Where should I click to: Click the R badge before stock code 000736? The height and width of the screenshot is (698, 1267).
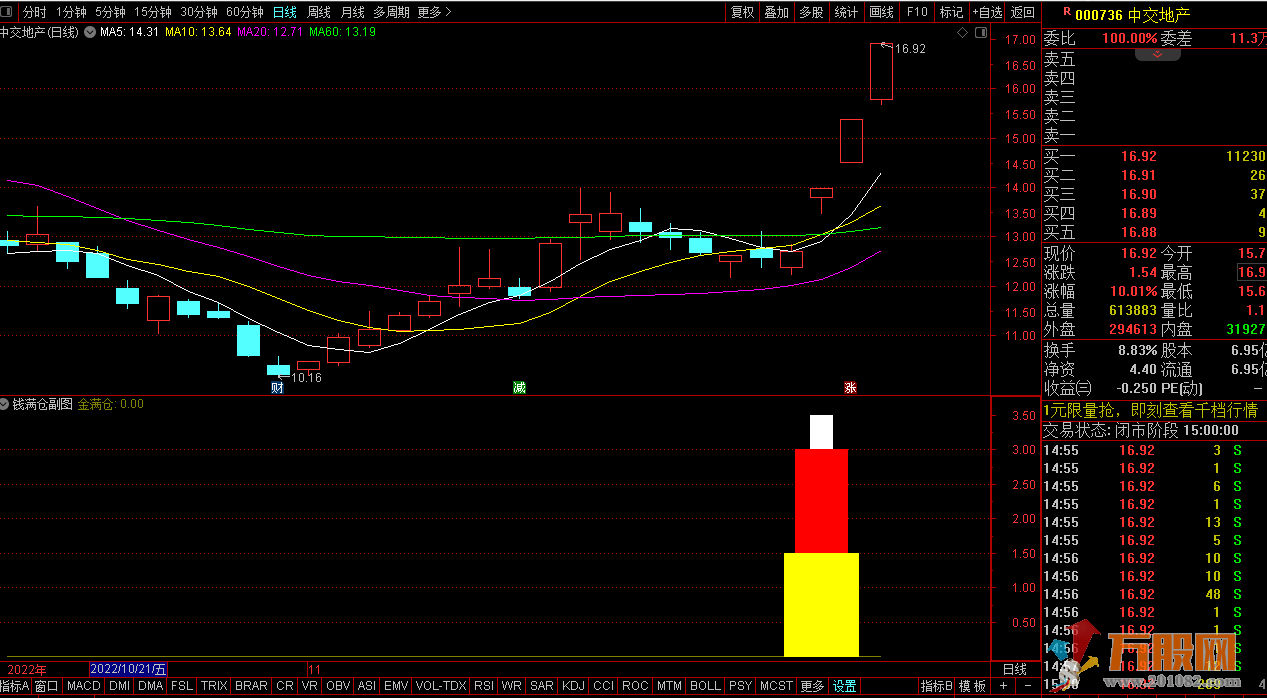pos(1068,13)
